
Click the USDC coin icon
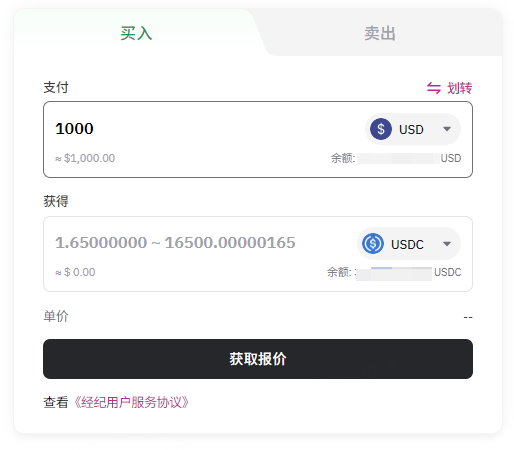(373, 244)
